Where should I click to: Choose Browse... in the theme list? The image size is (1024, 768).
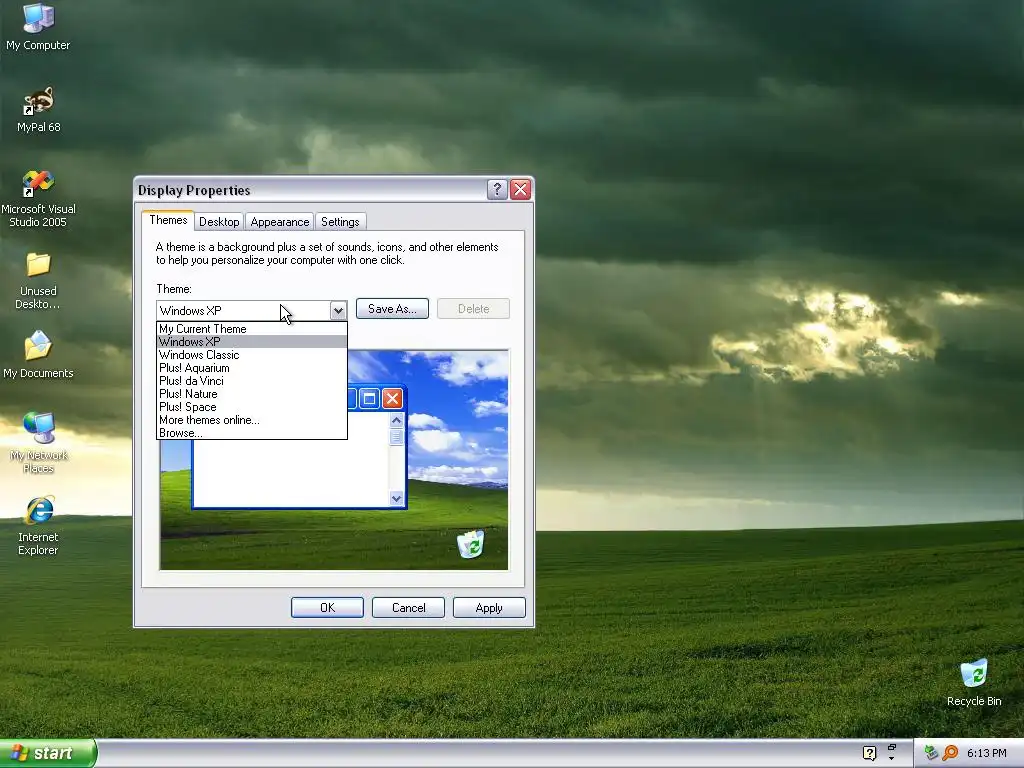(x=251, y=433)
